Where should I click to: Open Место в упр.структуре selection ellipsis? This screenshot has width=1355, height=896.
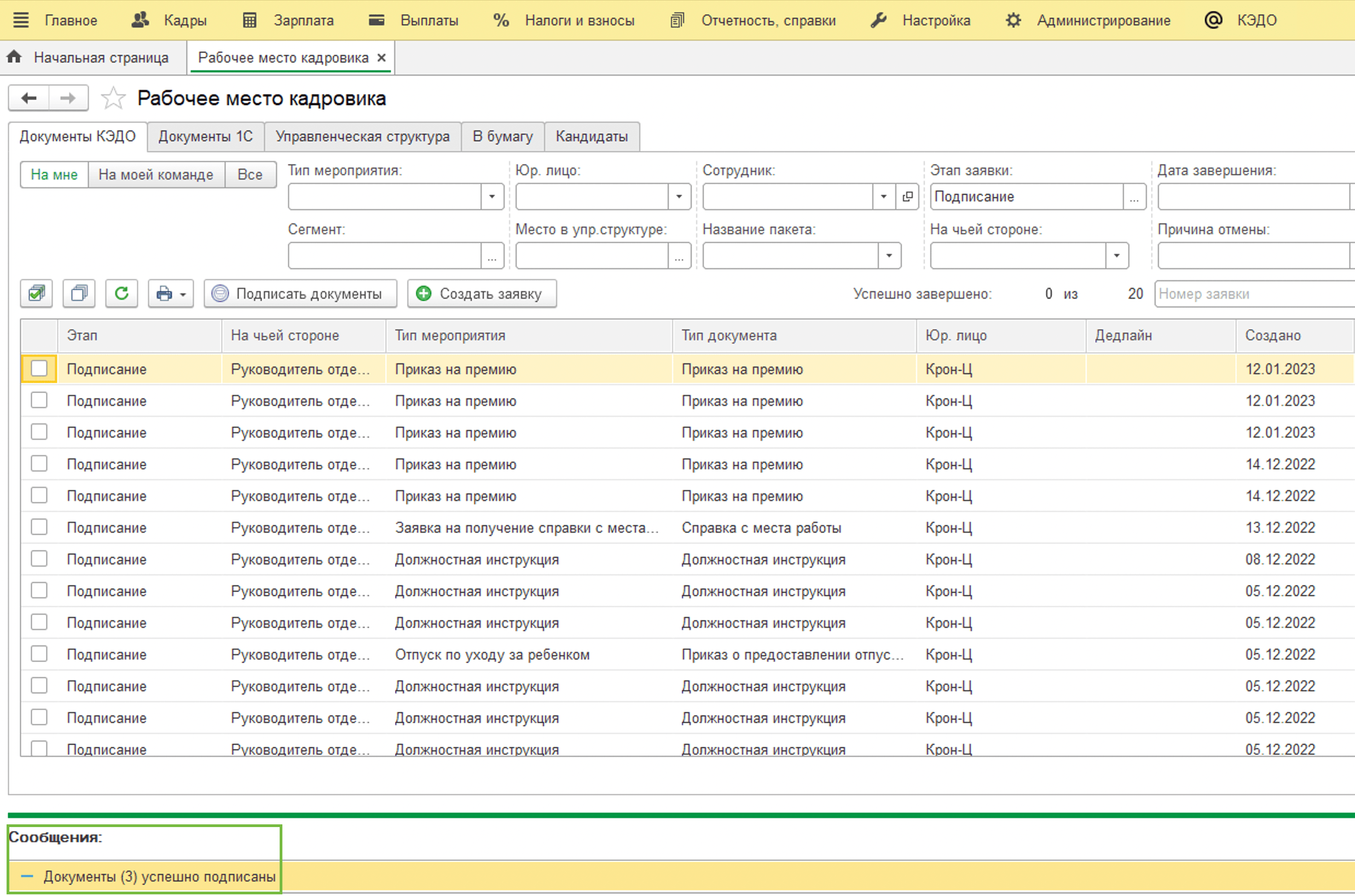679,255
